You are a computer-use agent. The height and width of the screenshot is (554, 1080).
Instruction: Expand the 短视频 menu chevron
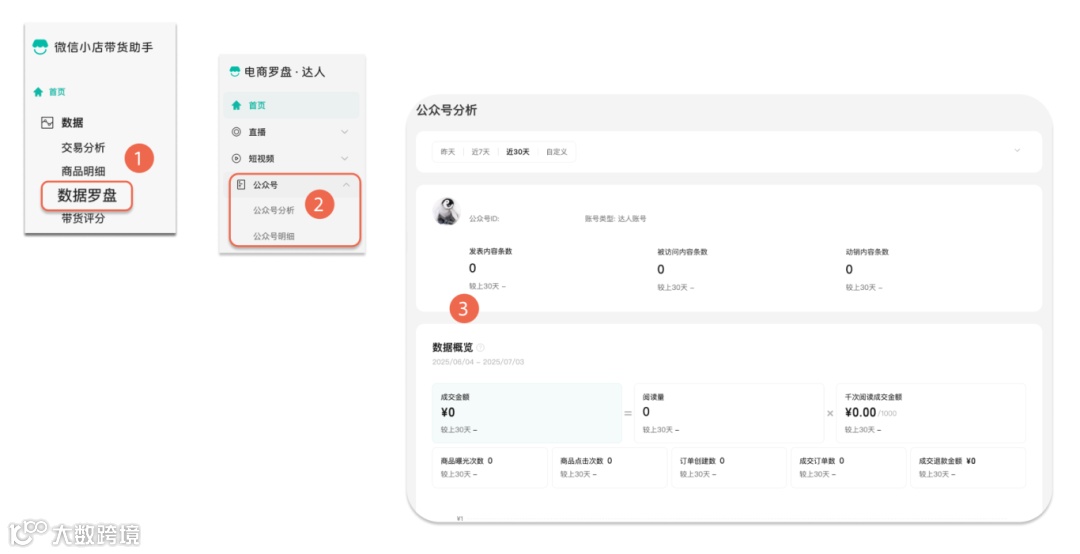[344, 158]
